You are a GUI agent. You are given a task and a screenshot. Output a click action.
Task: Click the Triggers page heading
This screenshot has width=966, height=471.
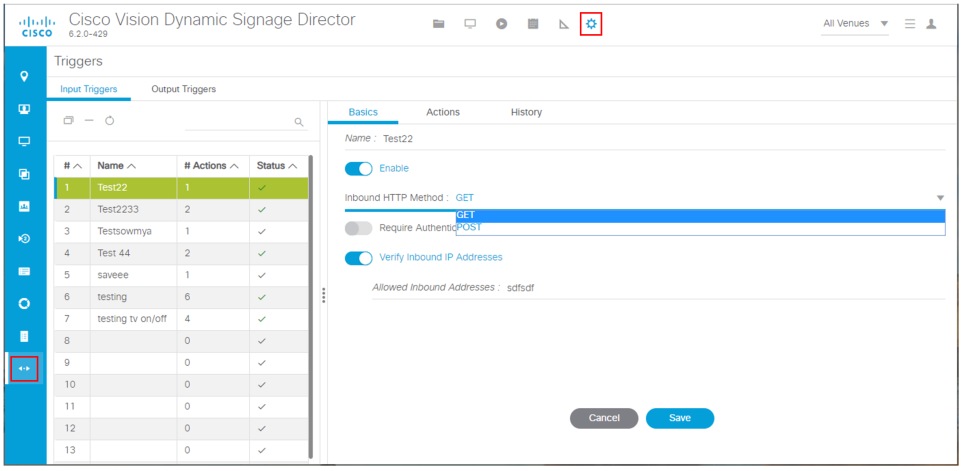point(78,62)
